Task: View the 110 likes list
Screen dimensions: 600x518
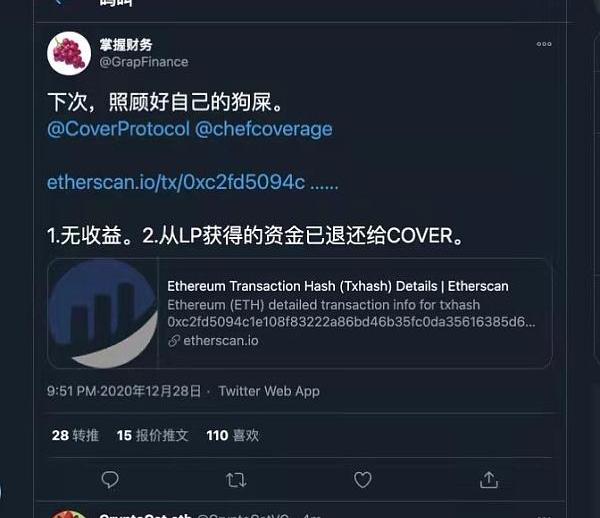Action: 233,435
